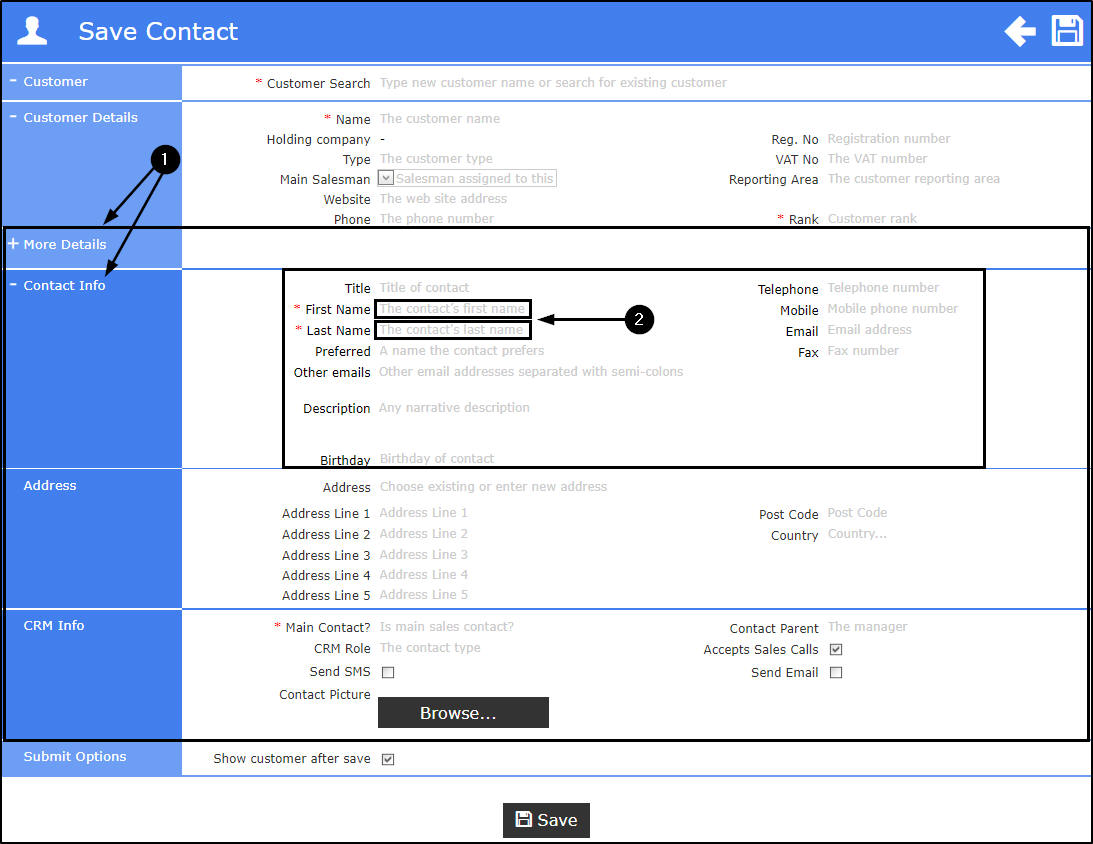This screenshot has width=1093, height=844.
Task: Click the Save button at bottom
Action: click(546, 820)
